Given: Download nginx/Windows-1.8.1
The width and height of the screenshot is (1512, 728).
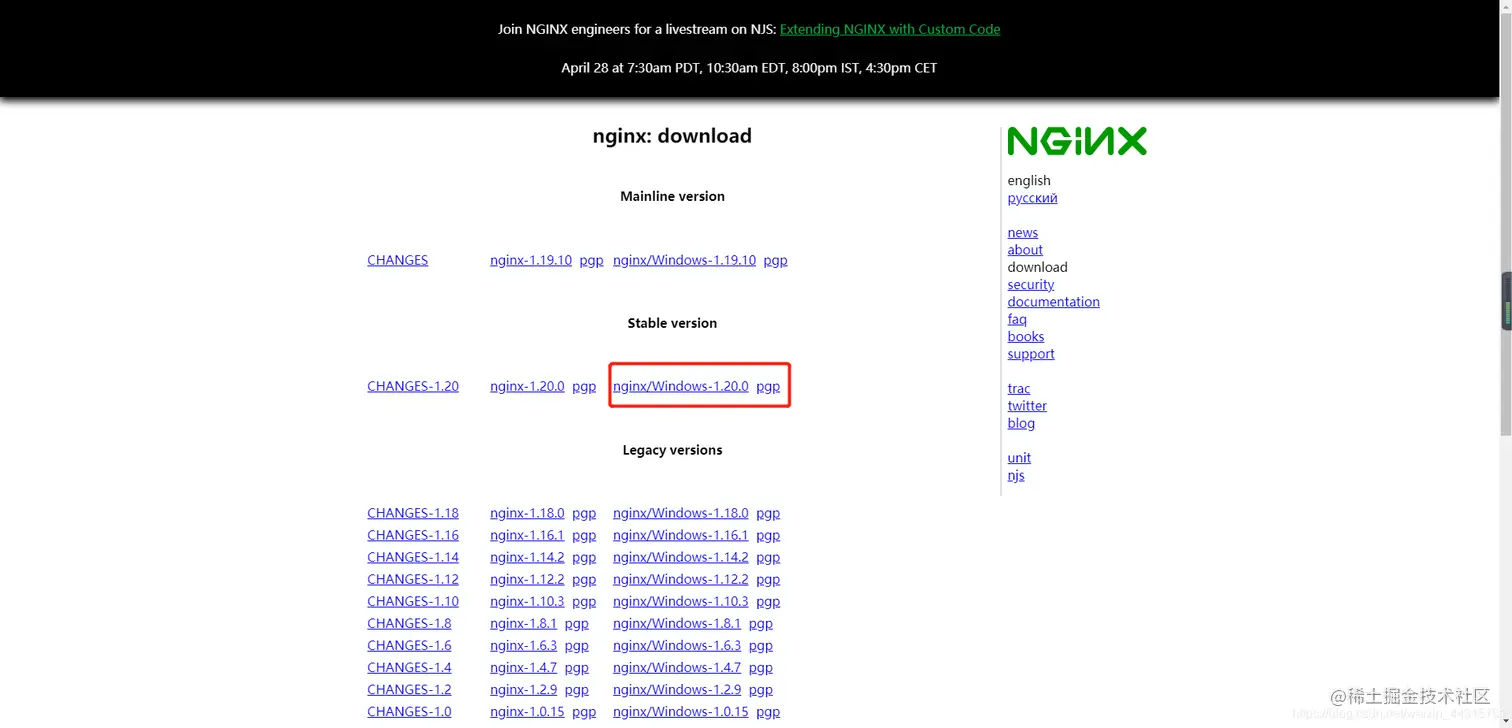Looking at the screenshot, I should tap(677, 623).
